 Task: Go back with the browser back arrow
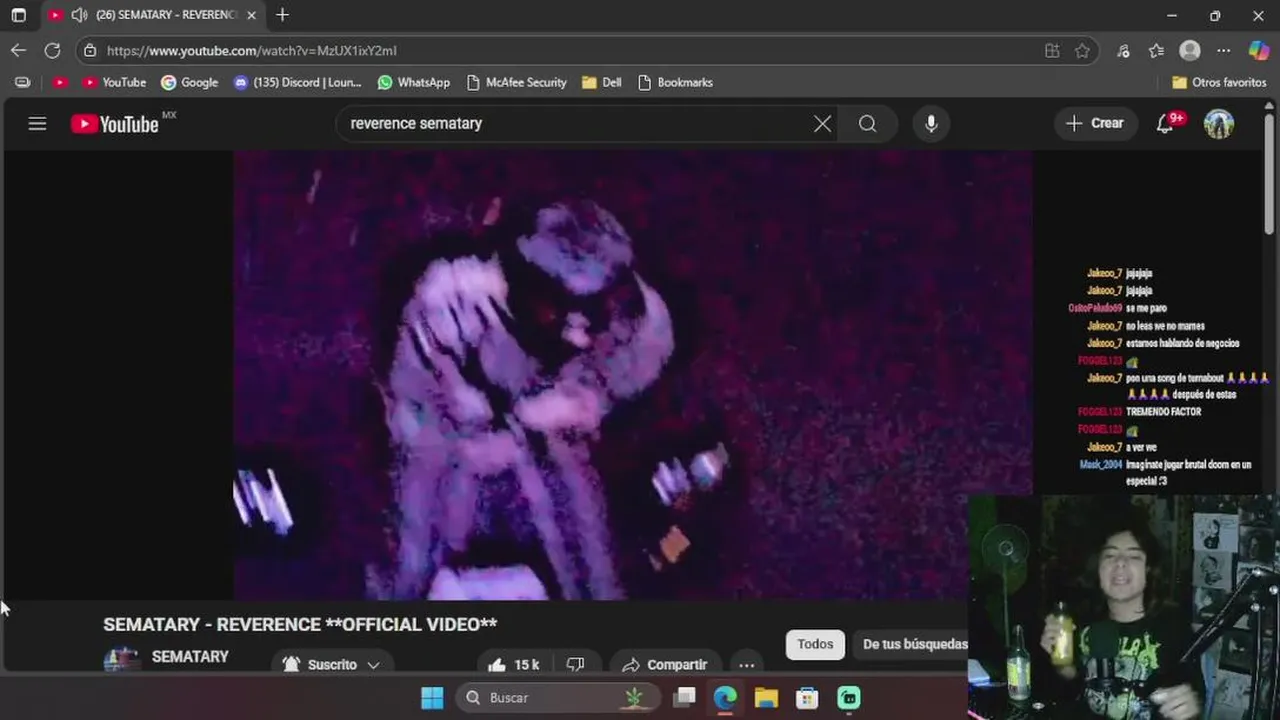tap(19, 50)
